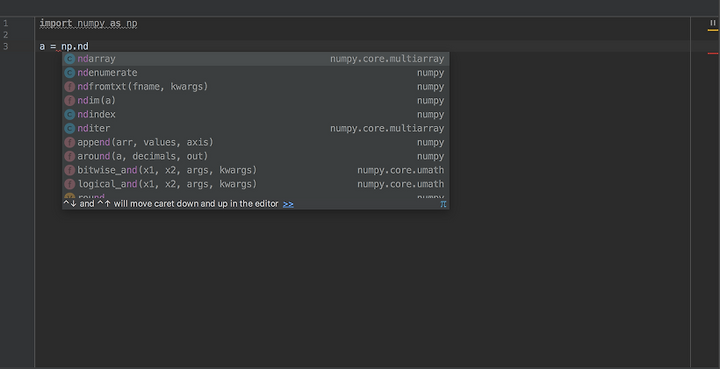Viewport: 720px width, 369px height.
Task: Click 'numpy.core.umath' label on bitwise_and row
Action: click(400, 170)
